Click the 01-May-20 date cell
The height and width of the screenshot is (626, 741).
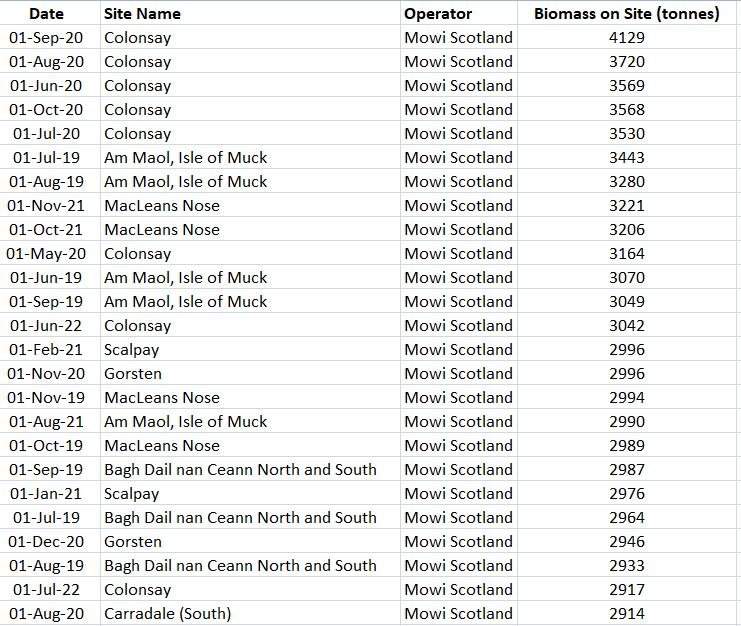pyautogui.click(x=46, y=254)
